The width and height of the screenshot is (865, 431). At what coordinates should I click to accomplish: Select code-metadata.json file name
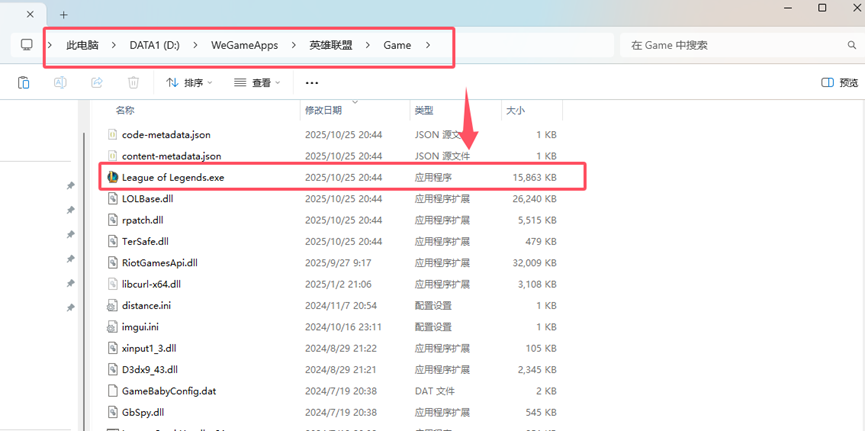click(166, 135)
